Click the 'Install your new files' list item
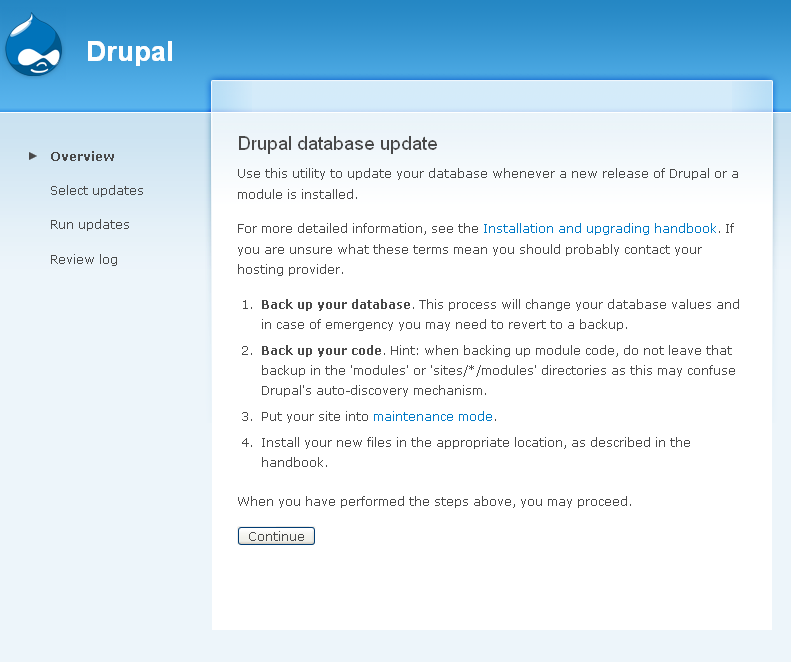 click(x=476, y=452)
